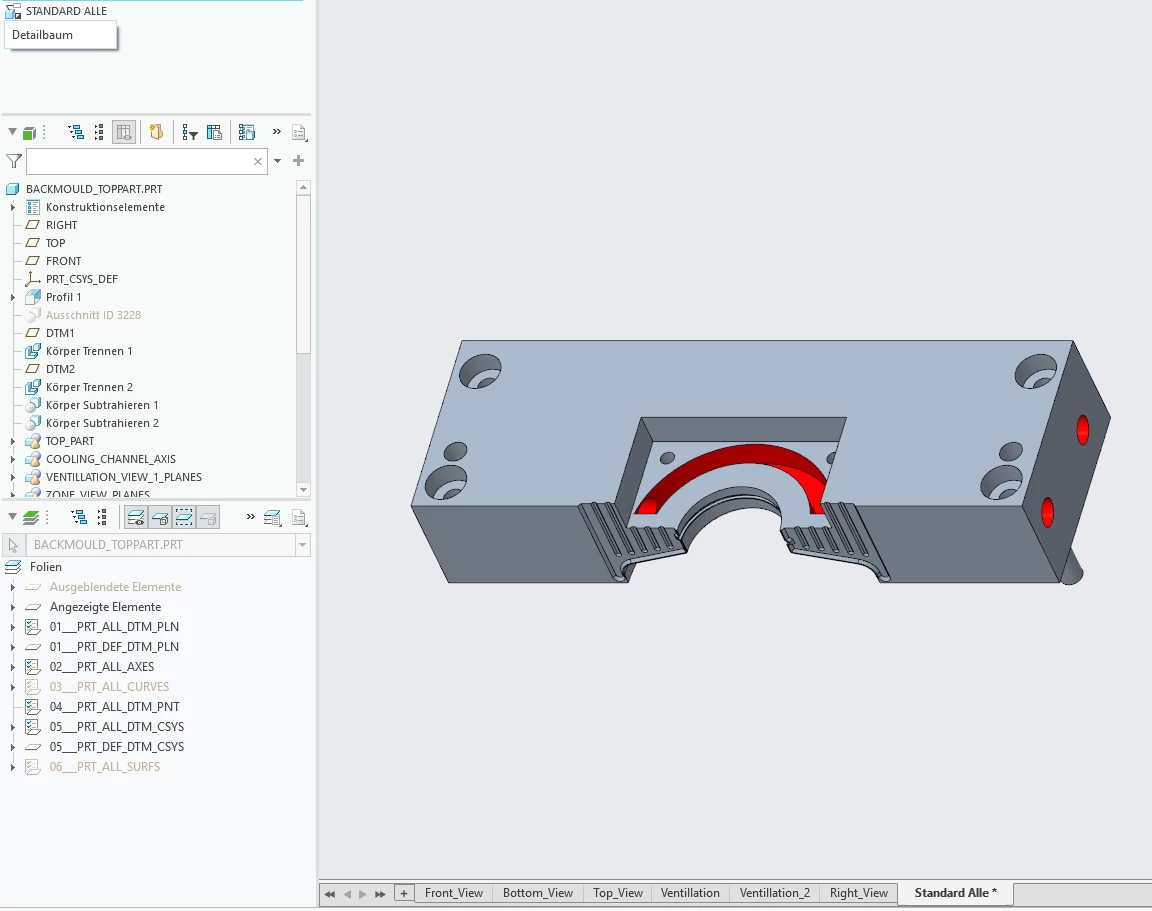Image resolution: width=1152 pixels, height=911 pixels.
Task: Click the plus button beside search field
Action: (x=298, y=160)
